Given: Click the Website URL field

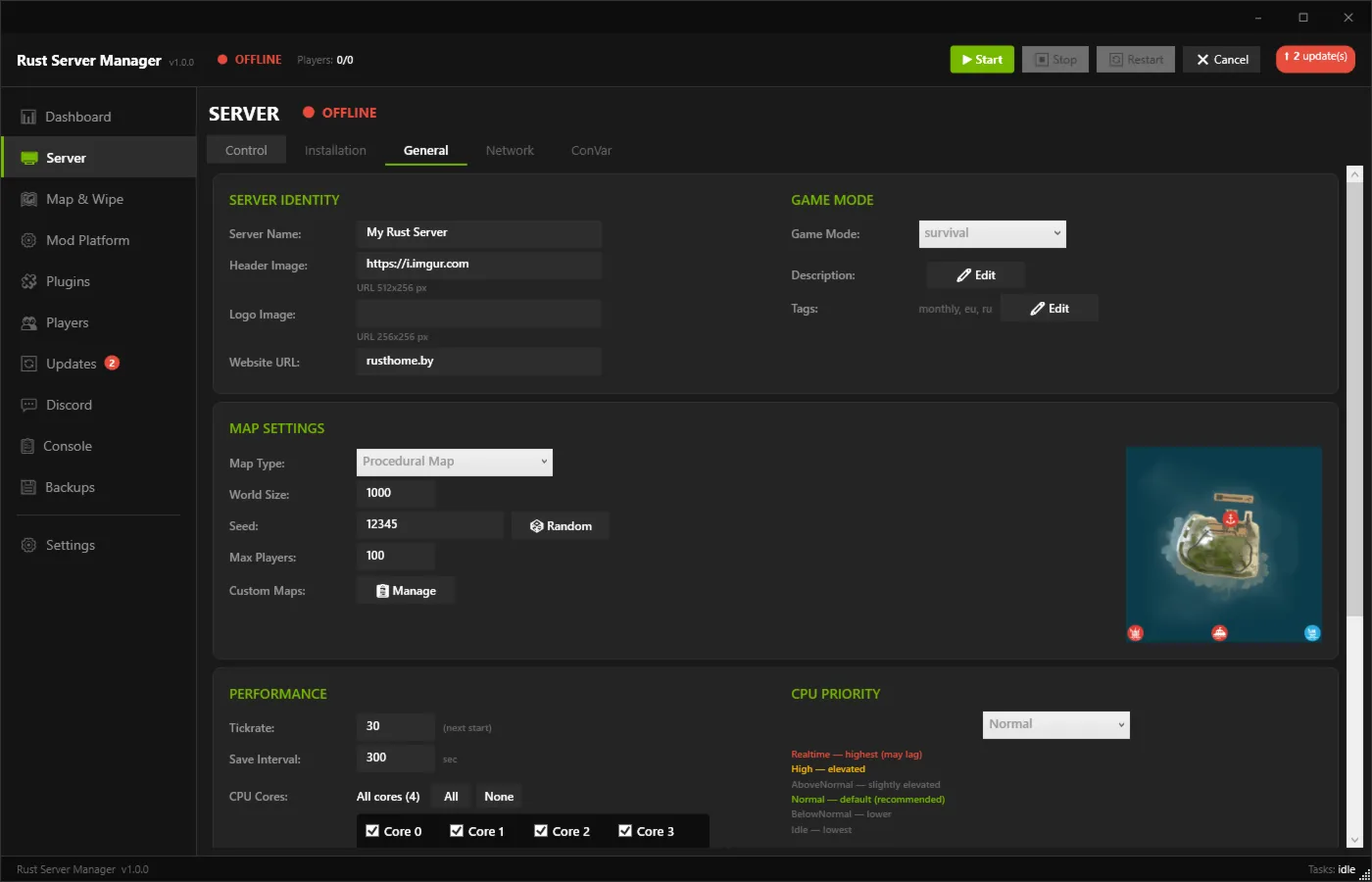Looking at the screenshot, I should (479, 362).
